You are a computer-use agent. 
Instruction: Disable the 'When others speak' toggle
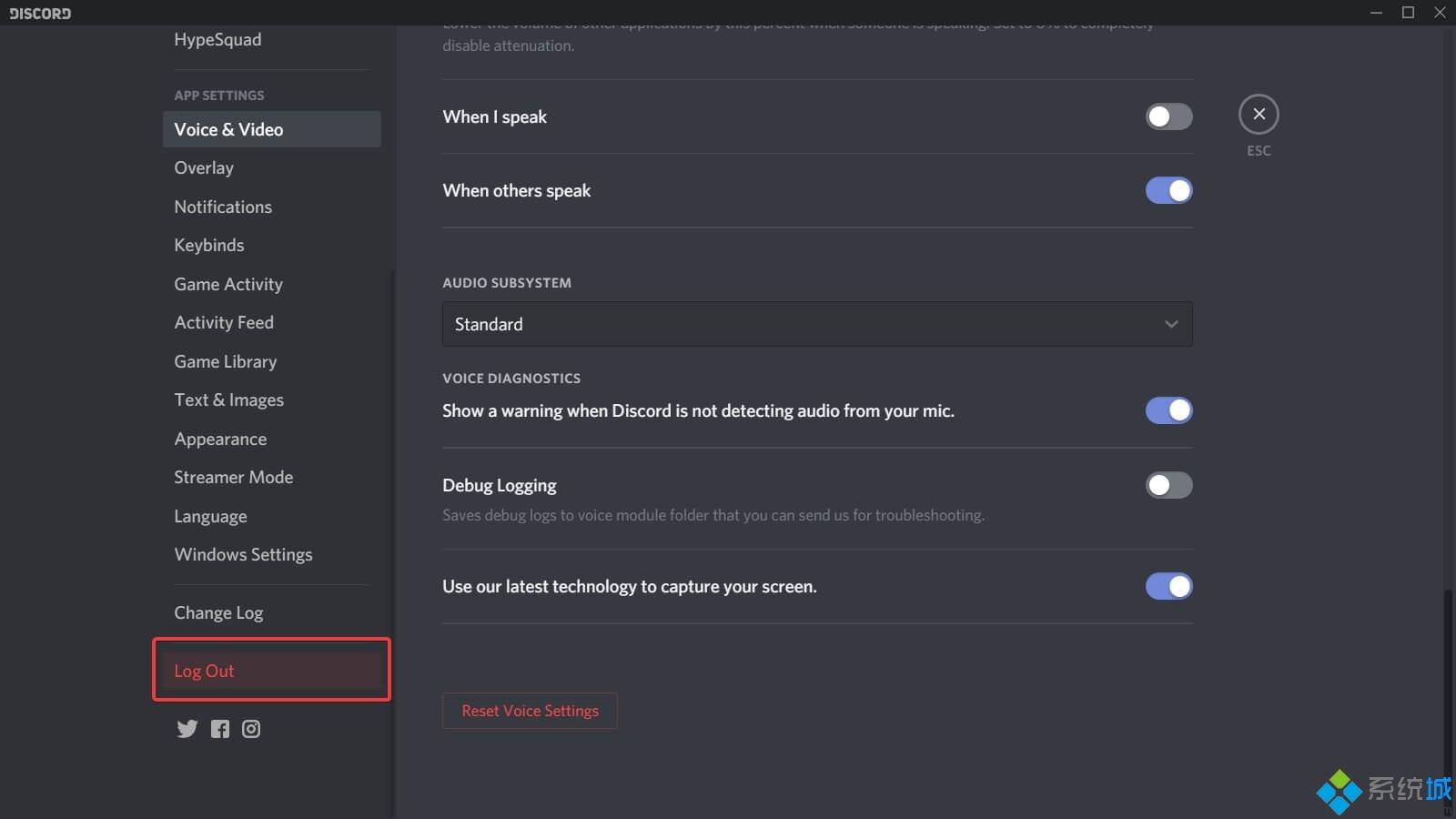[1168, 190]
